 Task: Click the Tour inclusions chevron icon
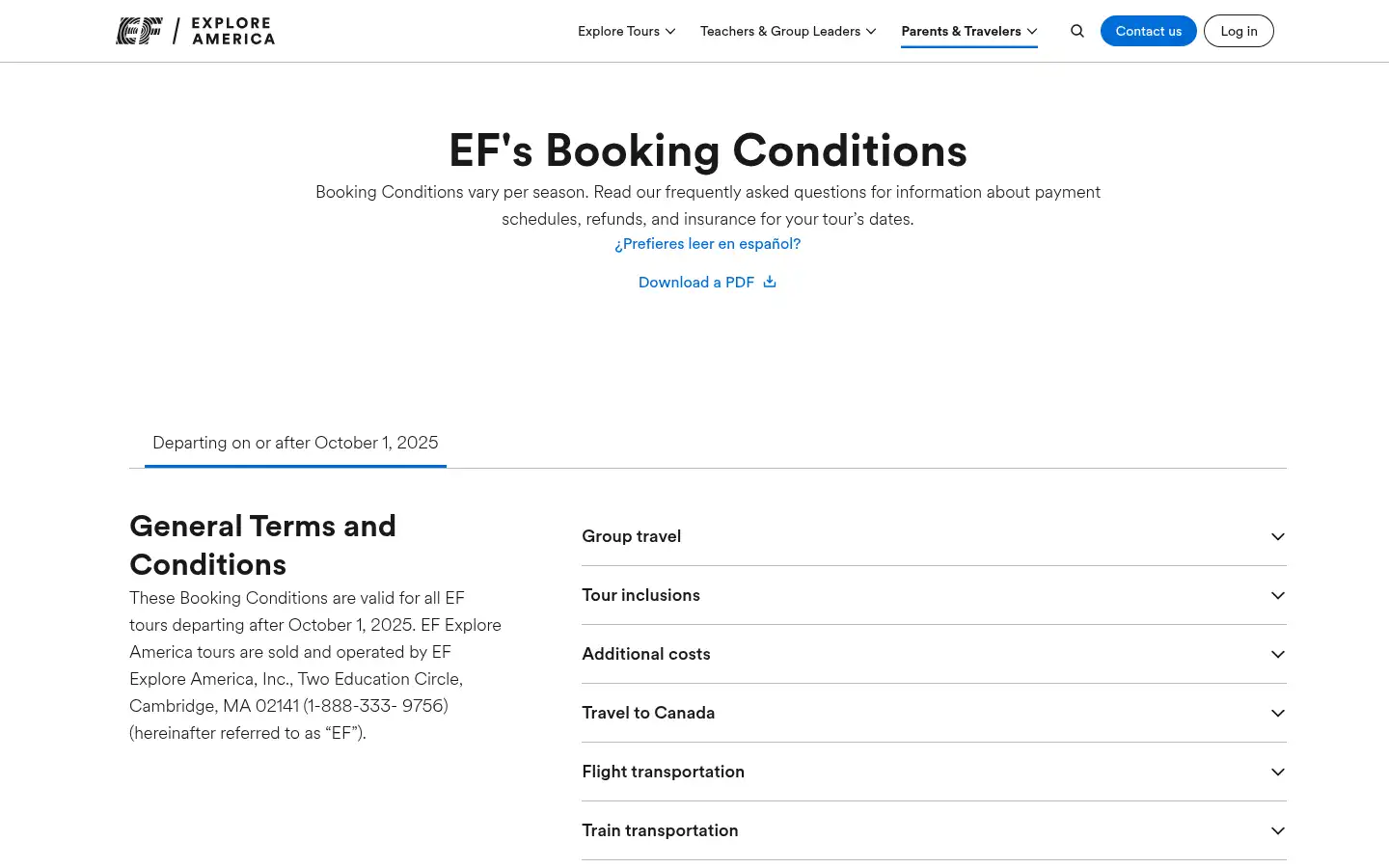[x=1278, y=595]
